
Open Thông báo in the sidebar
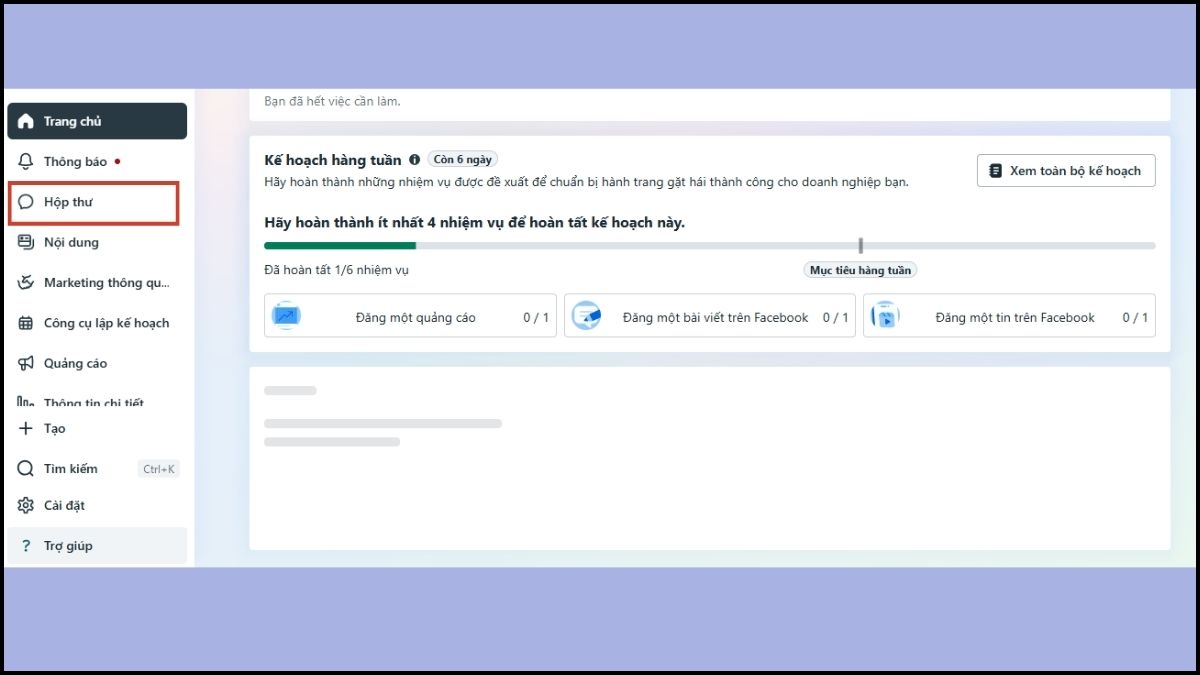pos(97,161)
